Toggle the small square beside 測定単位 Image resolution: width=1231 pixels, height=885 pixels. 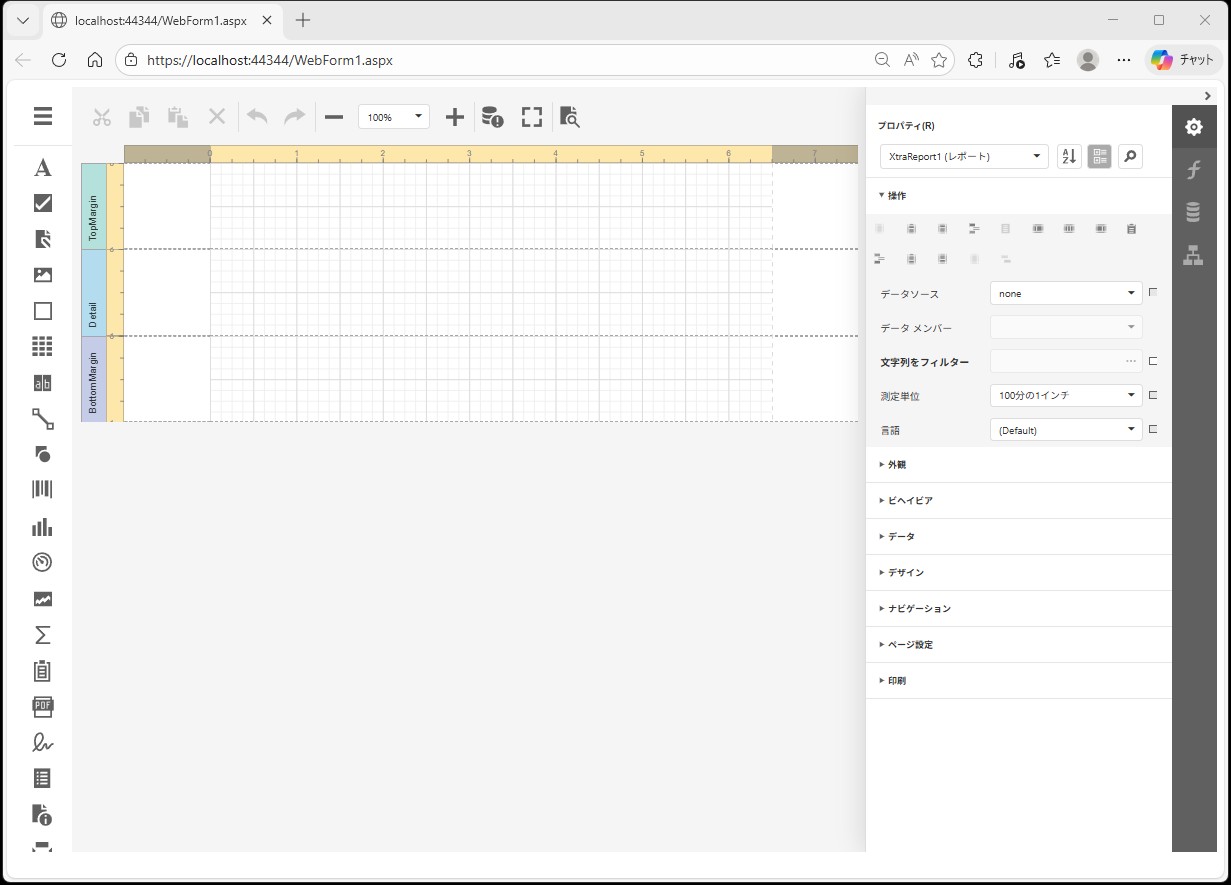[1153, 395]
